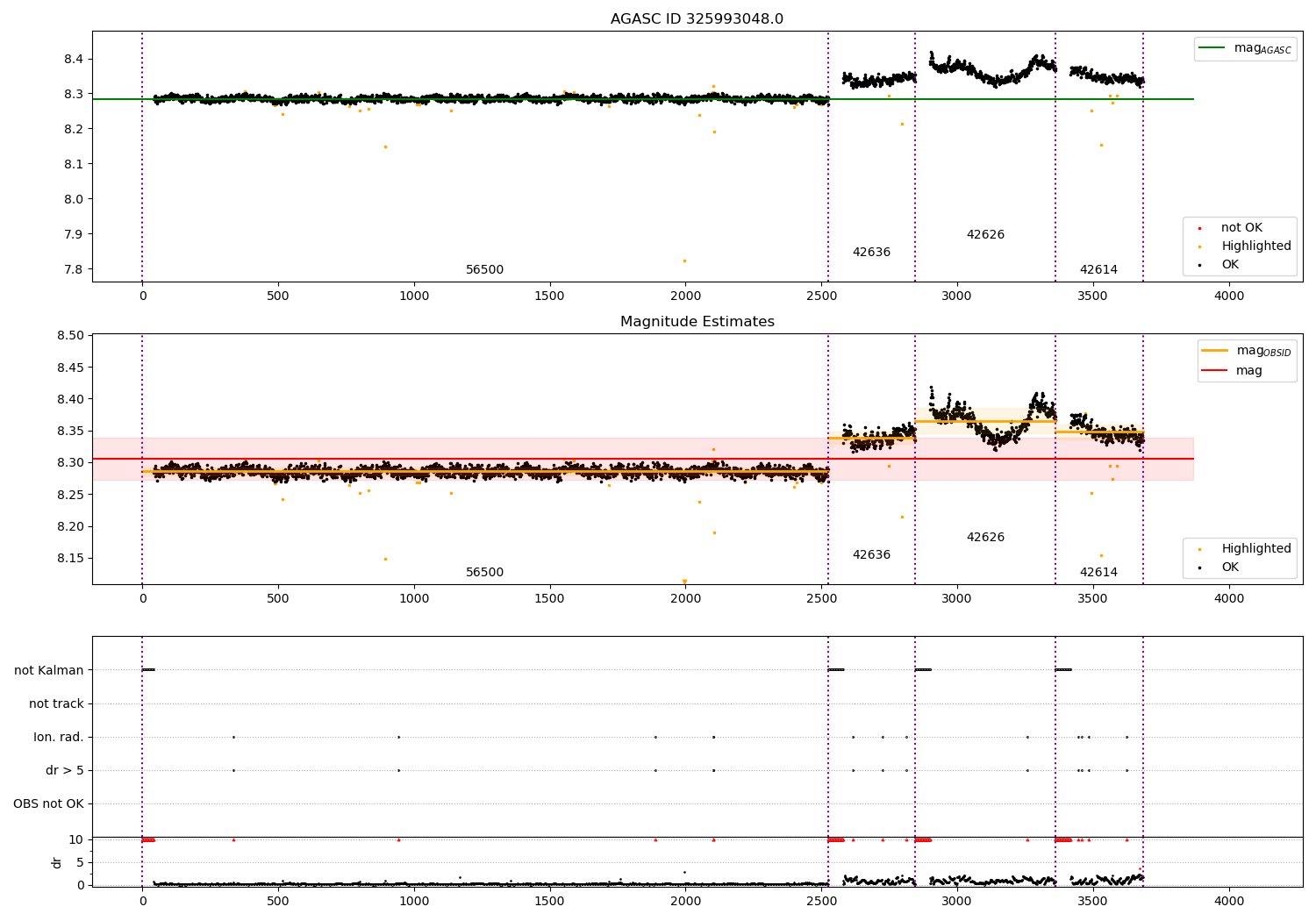The image size is (1316, 921).
Task: Click the 3500 x-axis tick in the bottom plot
Action: (x=1093, y=901)
